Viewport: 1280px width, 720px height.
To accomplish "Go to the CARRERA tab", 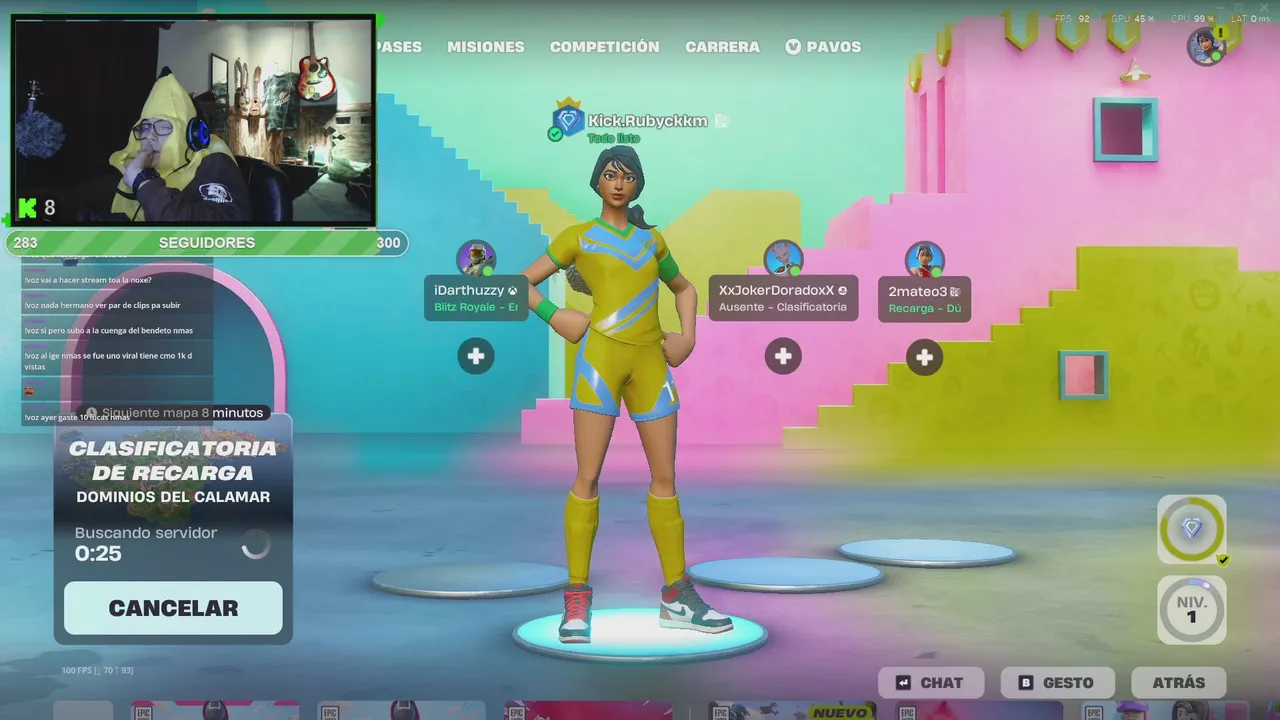I will point(722,47).
